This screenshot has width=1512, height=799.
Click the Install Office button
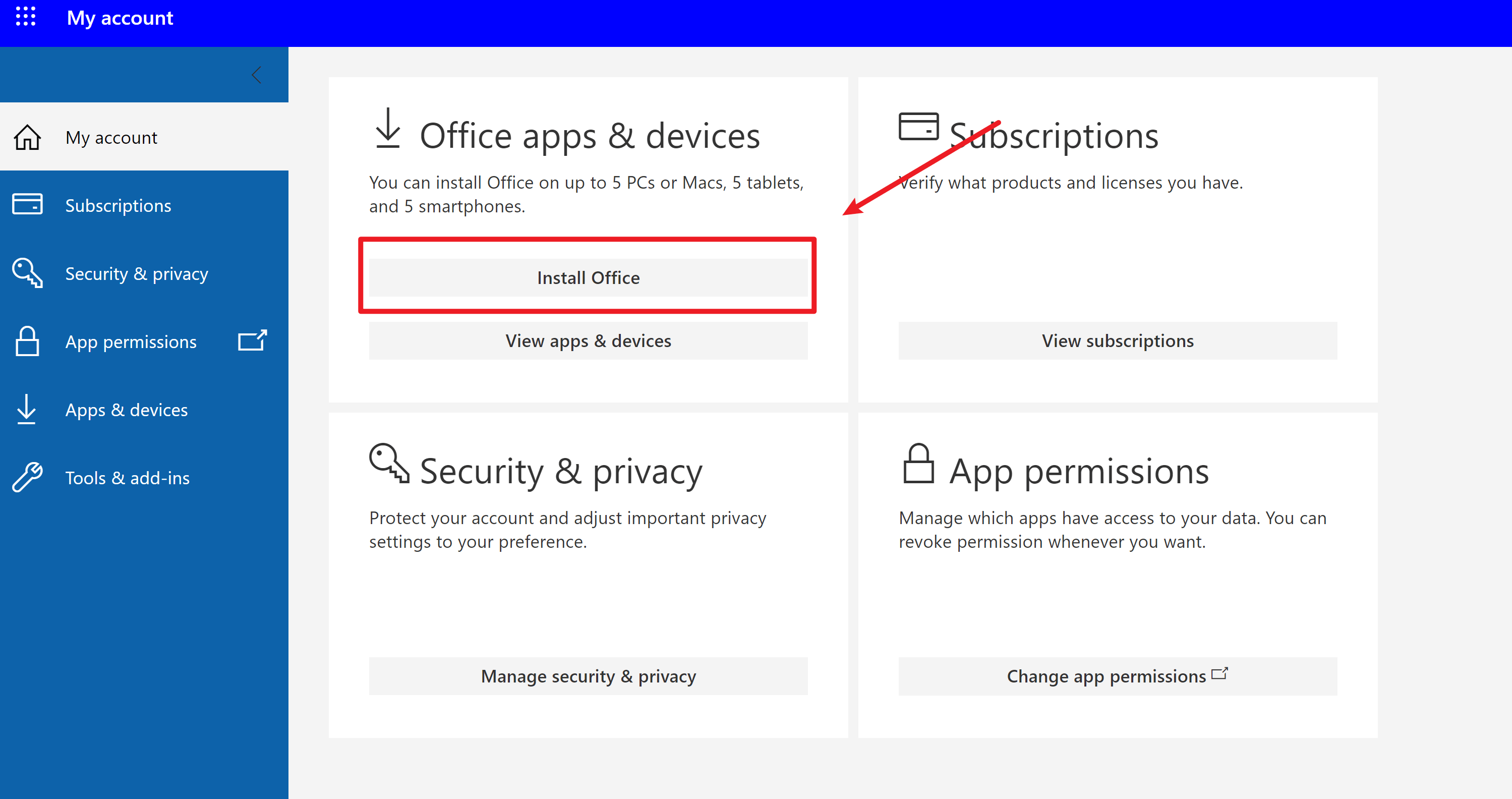pyautogui.click(x=588, y=278)
